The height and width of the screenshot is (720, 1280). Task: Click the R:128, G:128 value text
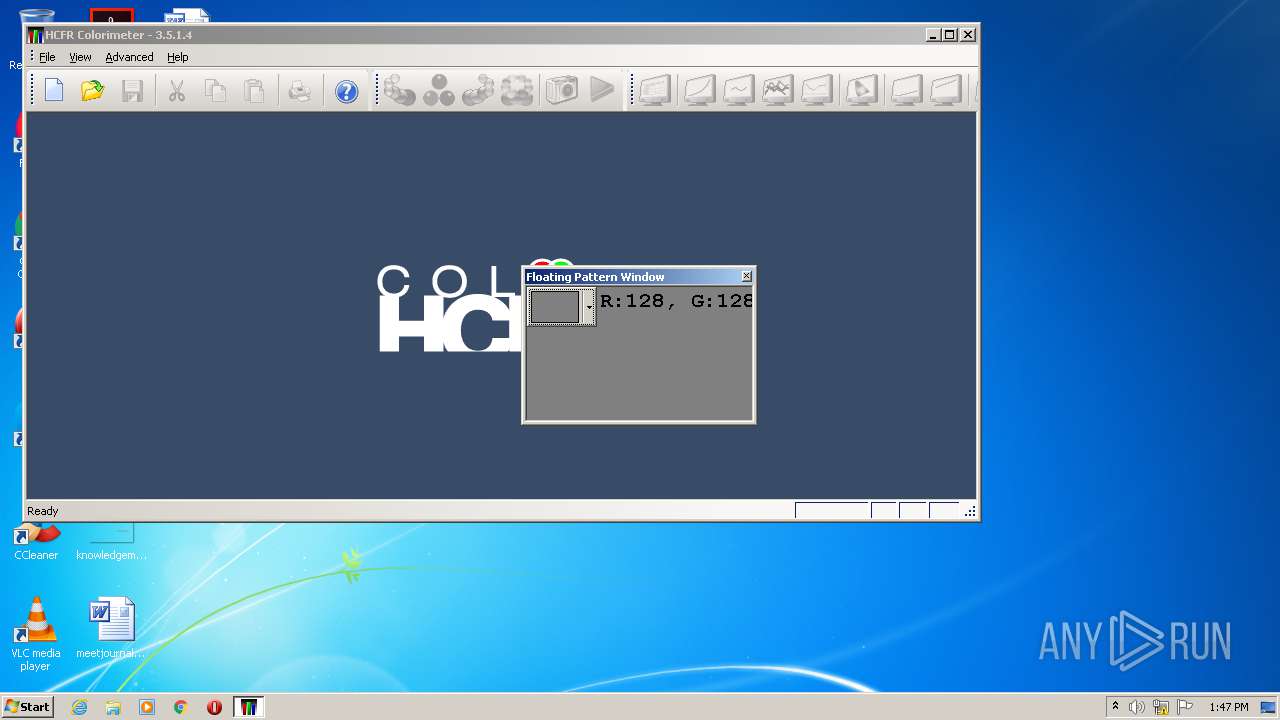[x=676, y=301]
